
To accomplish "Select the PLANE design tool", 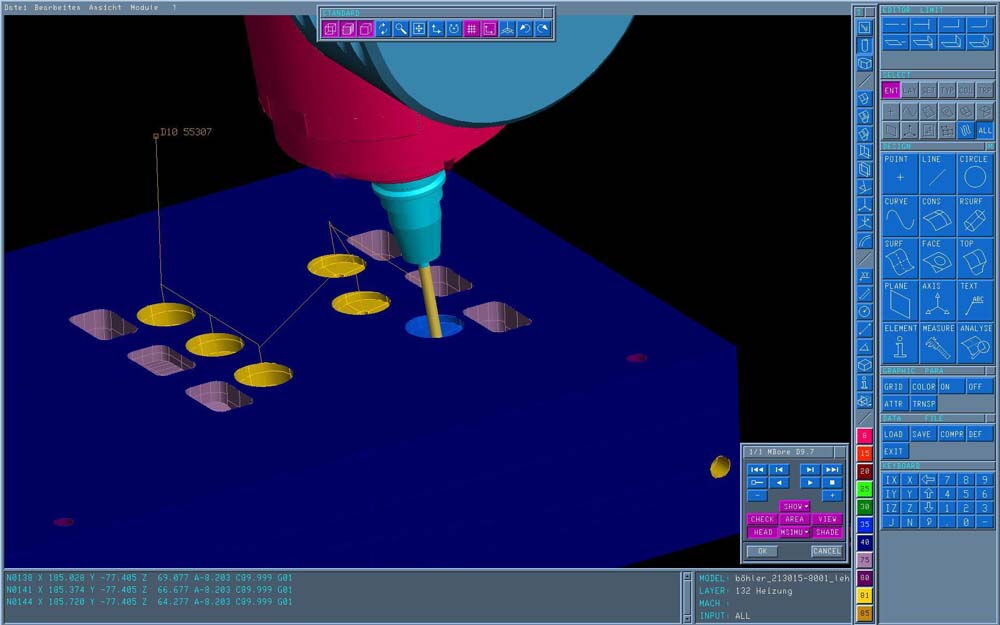I will click(x=899, y=300).
